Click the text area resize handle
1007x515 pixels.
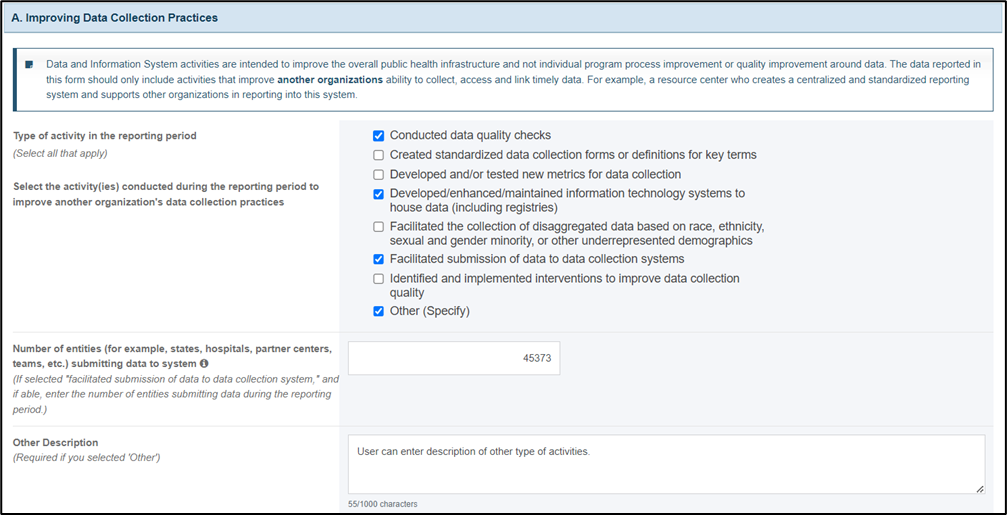[980, 489]
